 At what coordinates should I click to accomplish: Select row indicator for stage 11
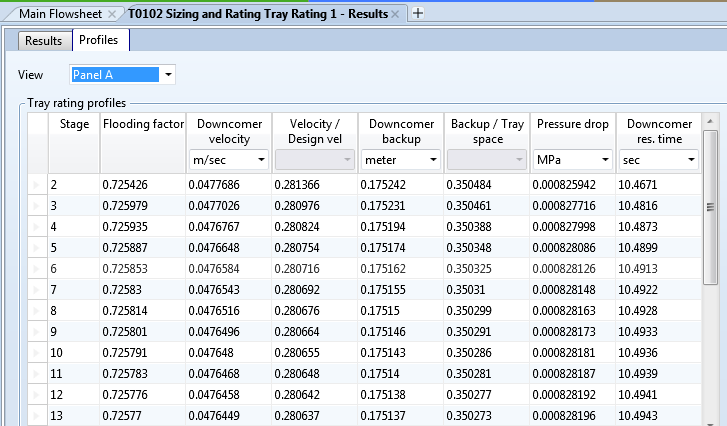click(x=38, y=374)
